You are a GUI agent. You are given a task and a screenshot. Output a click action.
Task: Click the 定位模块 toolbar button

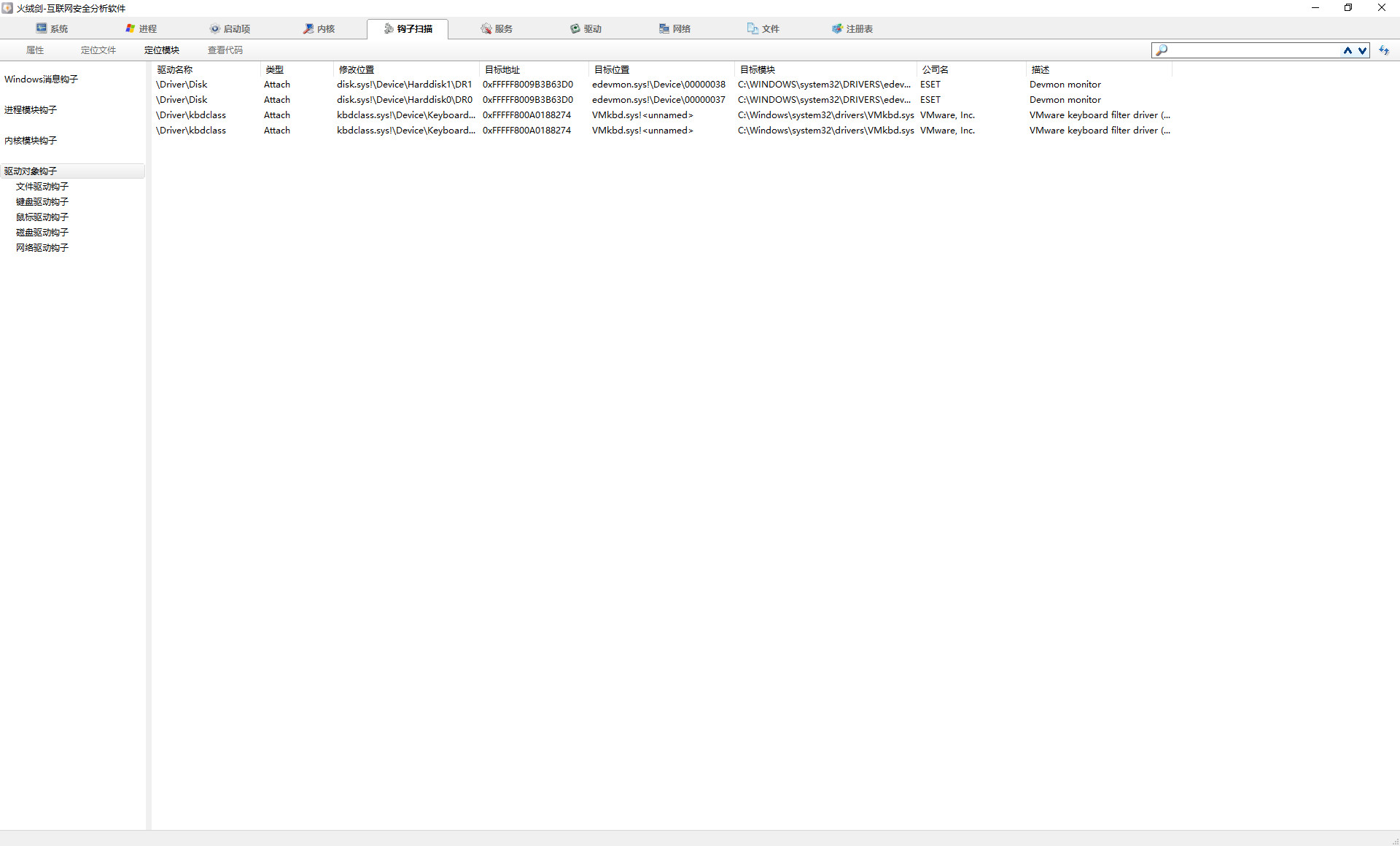coord(161,50)
